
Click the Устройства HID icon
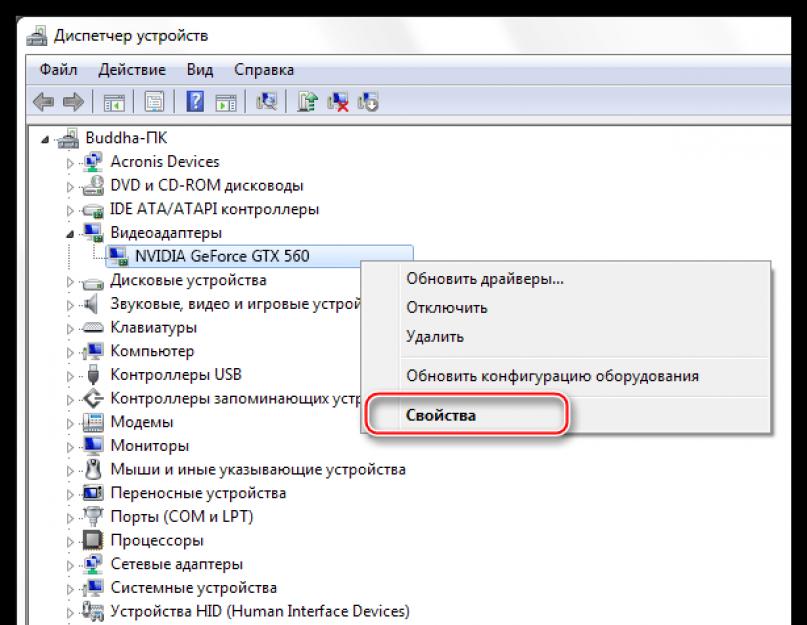(93, 611)
